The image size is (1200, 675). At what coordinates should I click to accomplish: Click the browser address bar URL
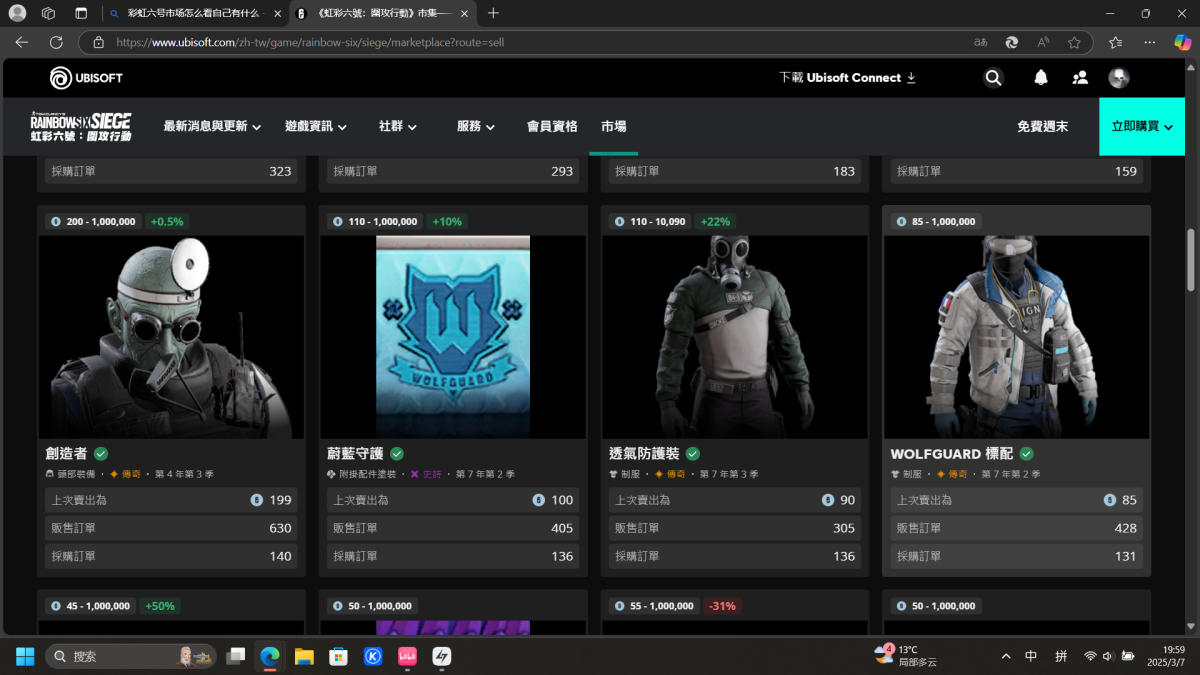pyautogui.click(x=310, y=43)
